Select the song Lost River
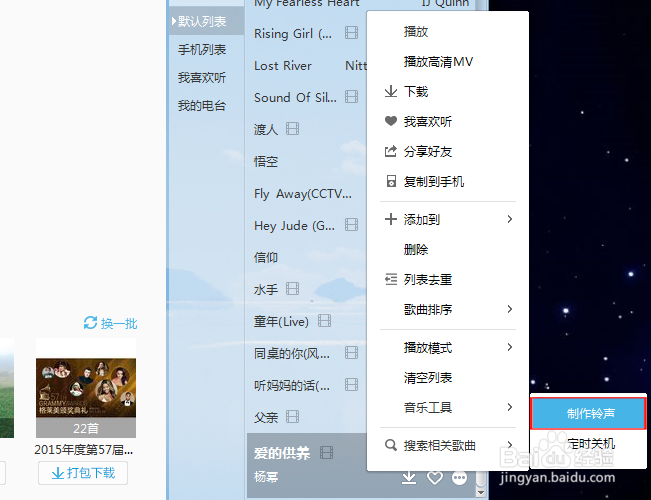 [283, 66]
